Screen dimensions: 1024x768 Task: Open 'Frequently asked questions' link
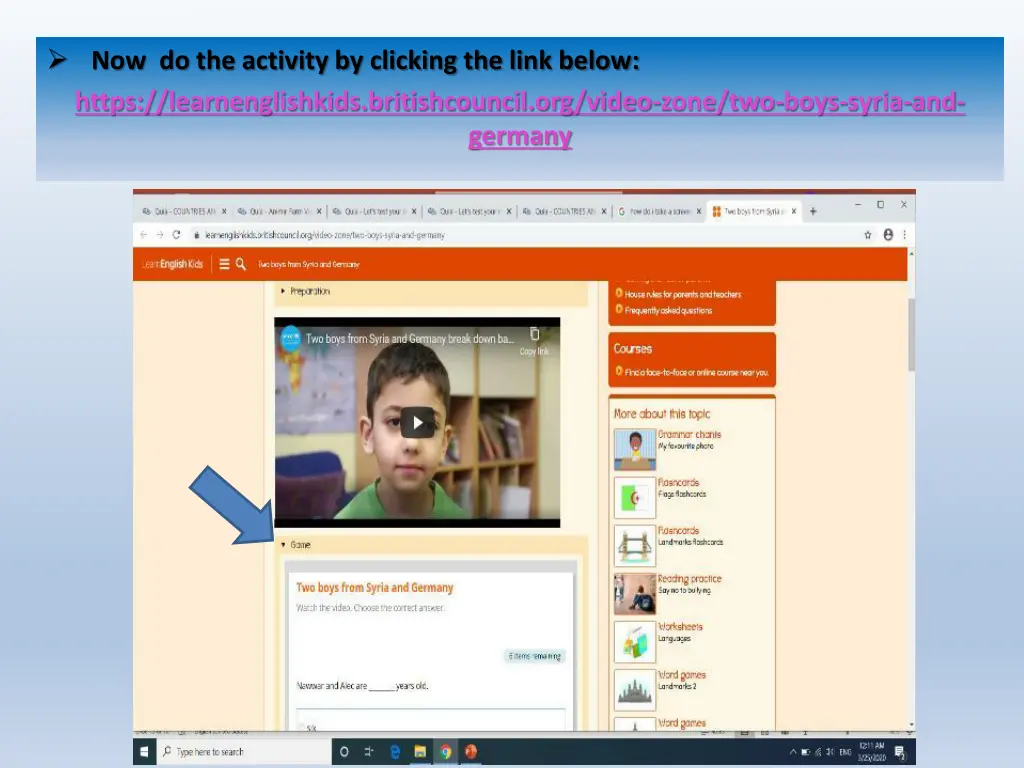click(x=668, y=310)
